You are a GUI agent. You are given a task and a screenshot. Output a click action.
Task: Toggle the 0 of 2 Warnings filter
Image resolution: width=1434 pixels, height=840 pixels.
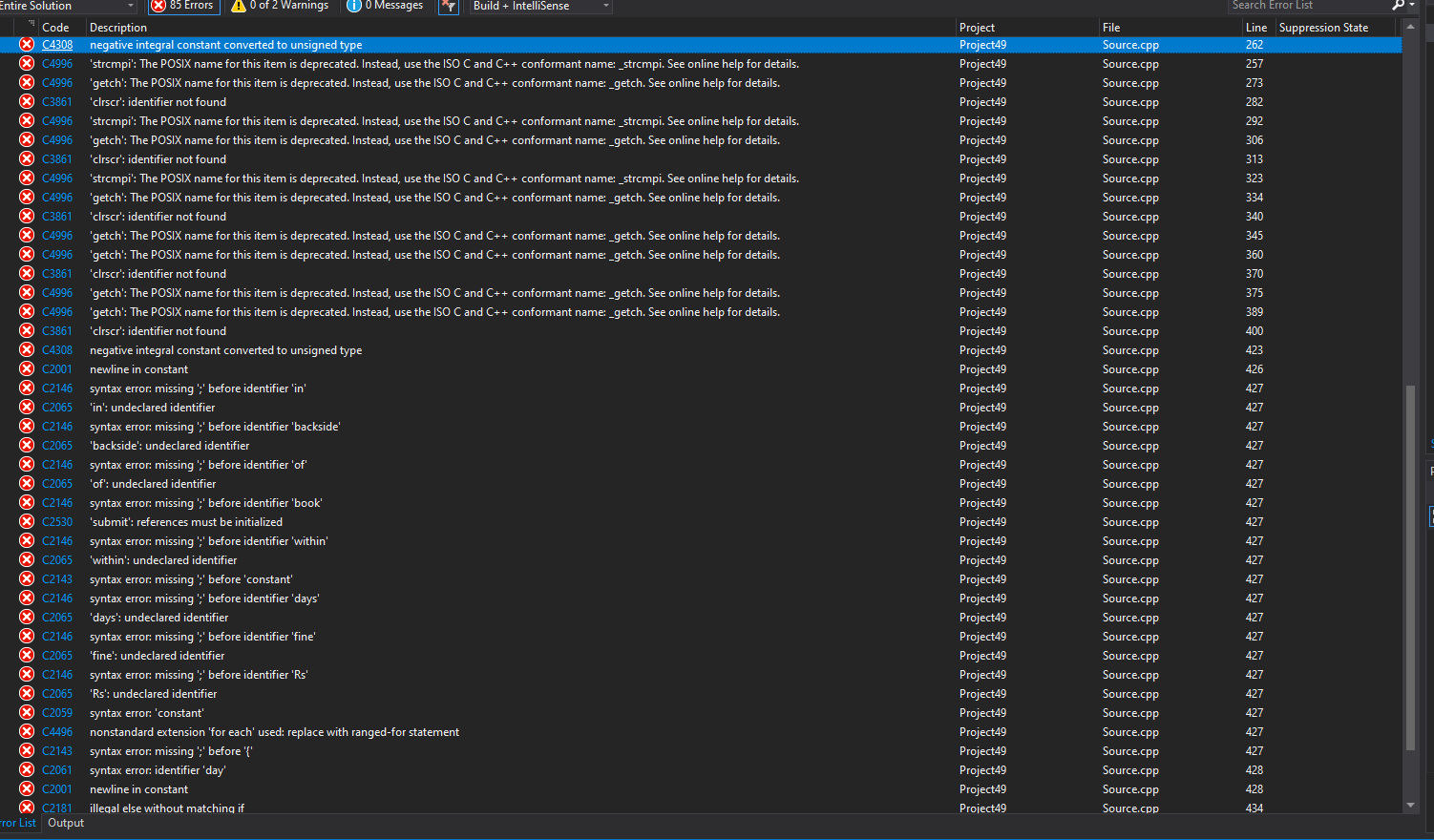280,6
